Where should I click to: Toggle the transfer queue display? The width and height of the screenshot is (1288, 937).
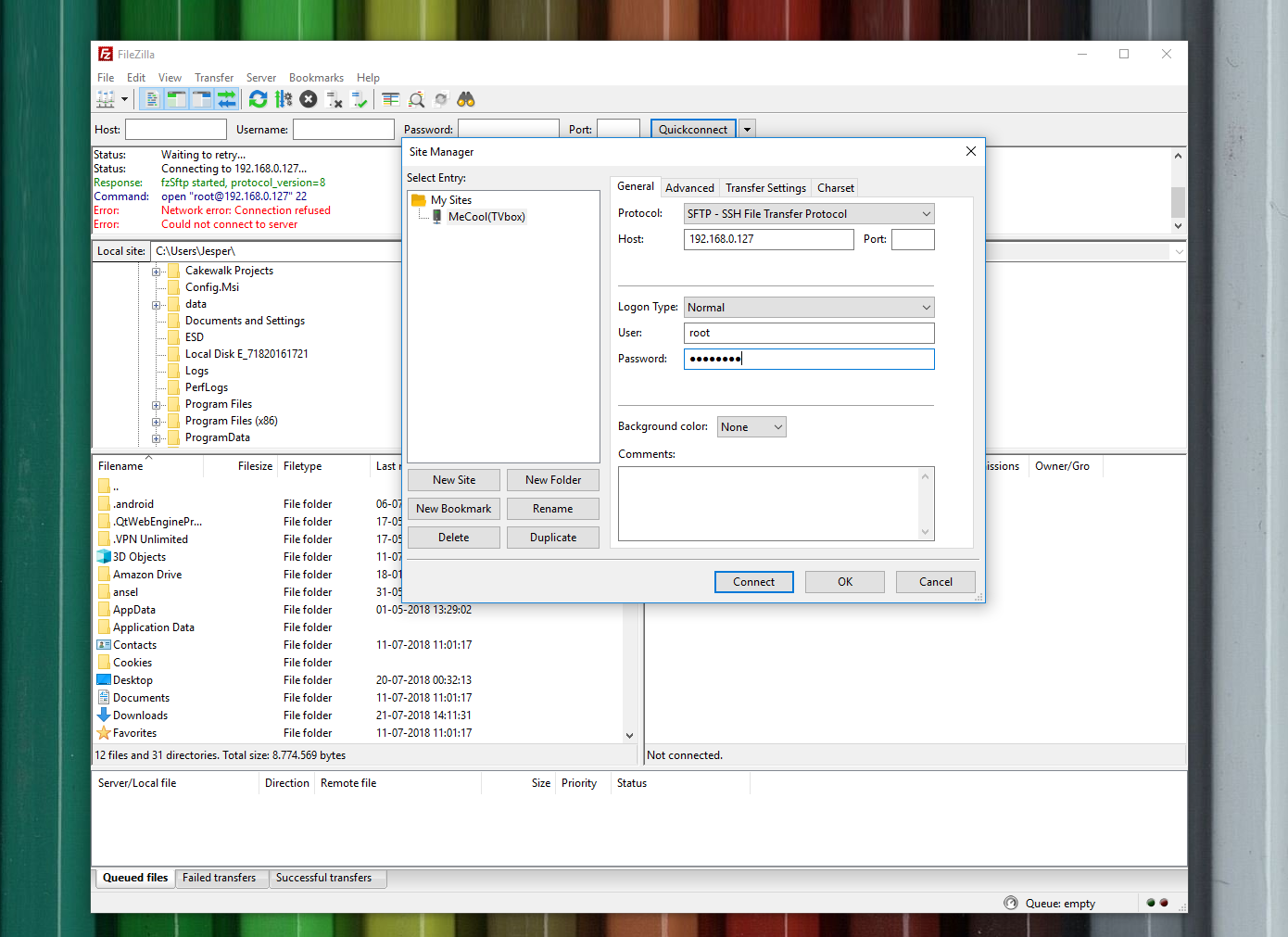pos(227,99)
